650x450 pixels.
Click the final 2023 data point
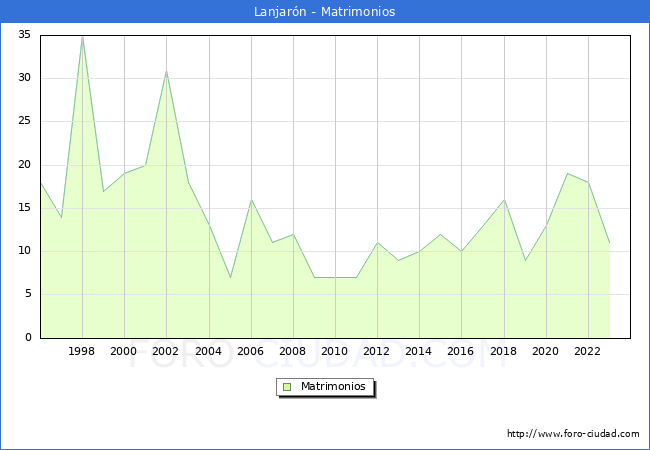(x=609, y=243)
